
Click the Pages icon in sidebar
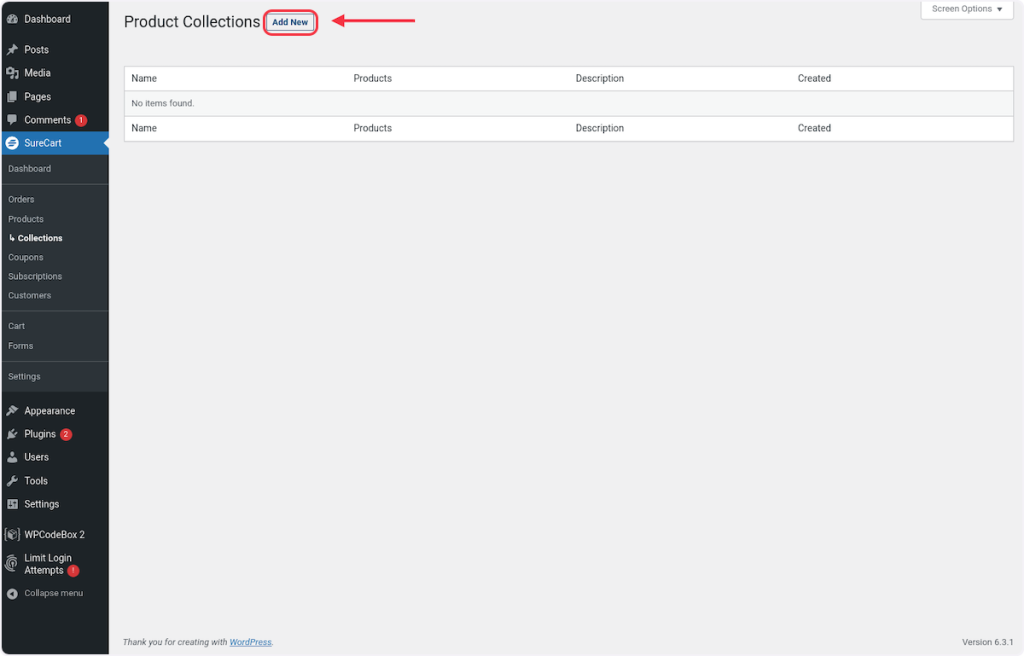click(x=12, y=97)
